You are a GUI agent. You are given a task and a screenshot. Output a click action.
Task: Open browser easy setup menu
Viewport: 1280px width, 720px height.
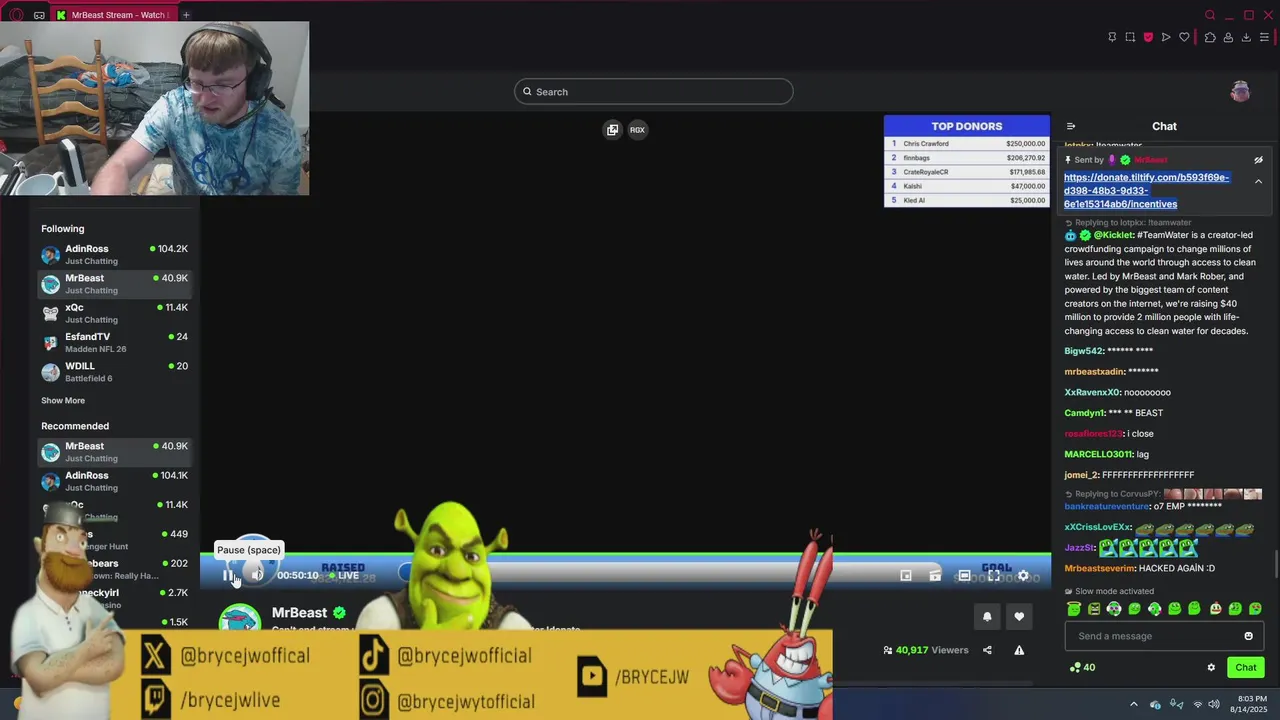(x=1264, y=37)
